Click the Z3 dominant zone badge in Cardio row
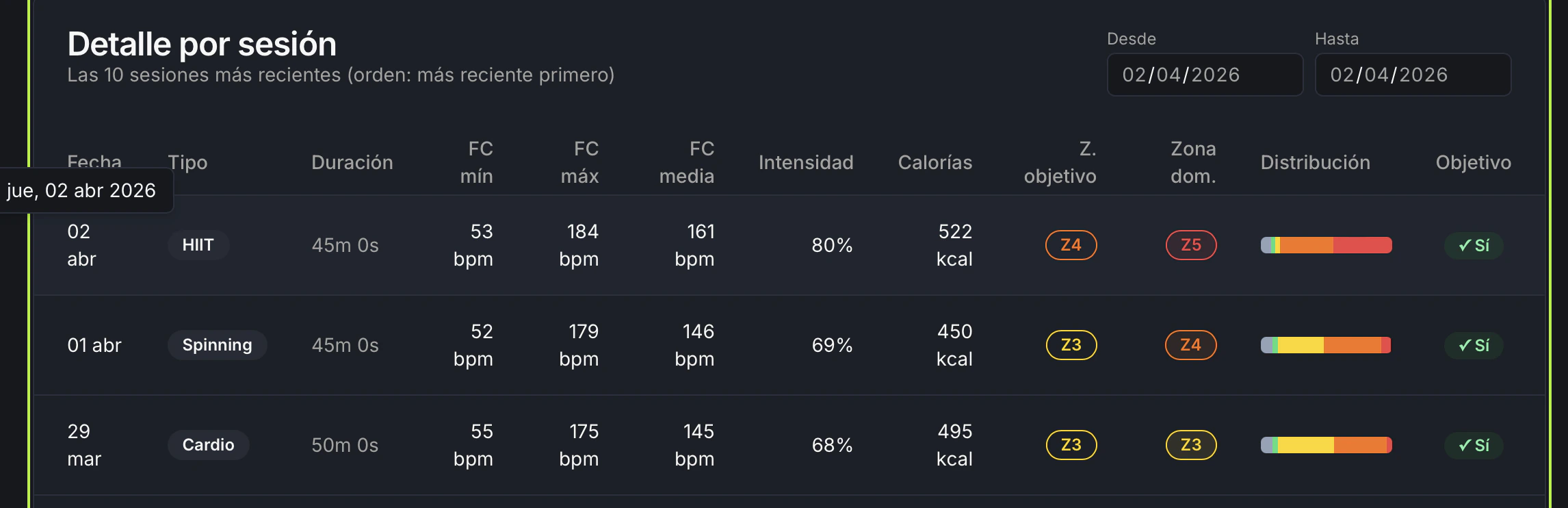The width and height of the screenshot is (1568, 508). [1191, 445]
